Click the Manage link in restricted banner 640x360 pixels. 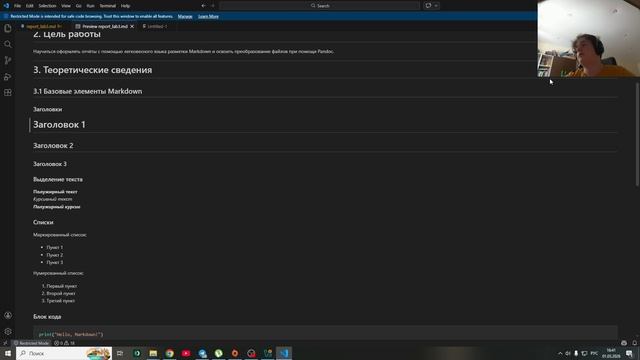point(185,16)
